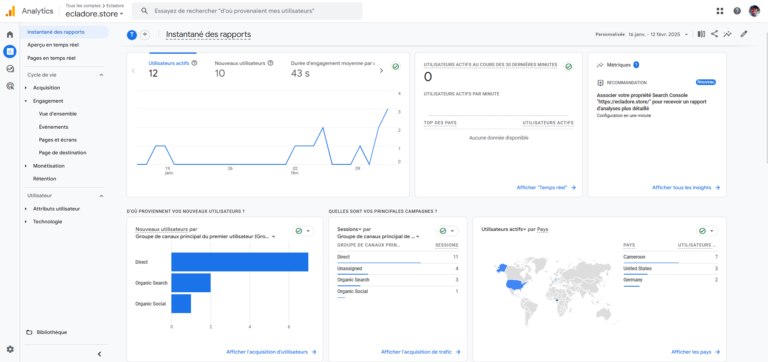Add comparison with the plus button

tap(144, 34)
